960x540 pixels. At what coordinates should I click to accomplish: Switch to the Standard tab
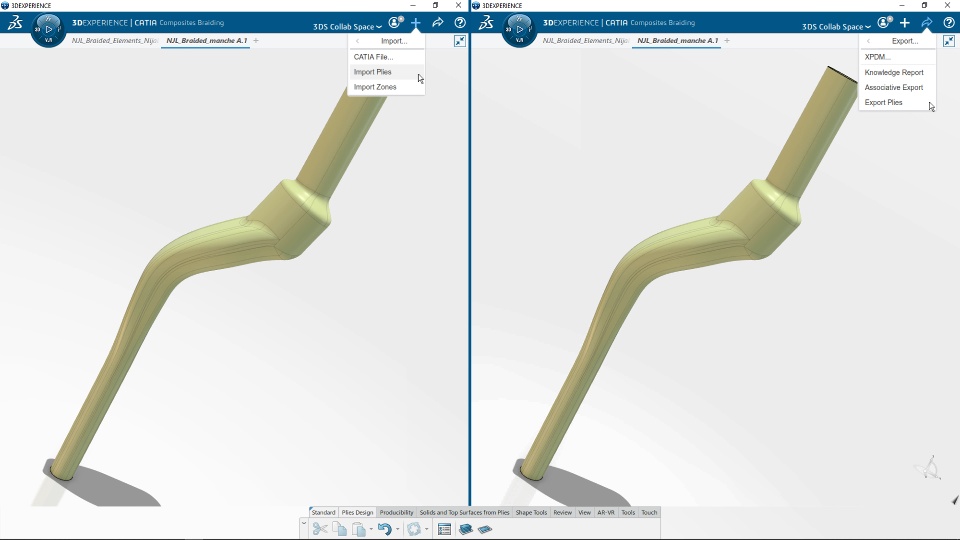click(x=323, y=512)
